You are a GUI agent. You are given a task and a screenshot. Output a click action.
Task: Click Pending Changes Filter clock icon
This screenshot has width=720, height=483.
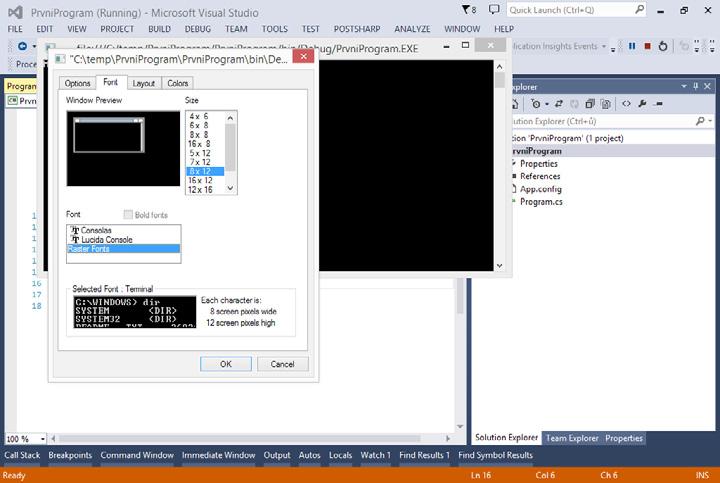click(535, 104)
